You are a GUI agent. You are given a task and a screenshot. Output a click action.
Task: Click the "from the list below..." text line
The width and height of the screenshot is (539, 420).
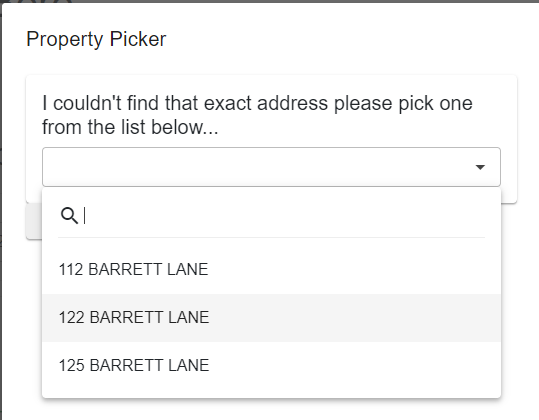point(130,127)
